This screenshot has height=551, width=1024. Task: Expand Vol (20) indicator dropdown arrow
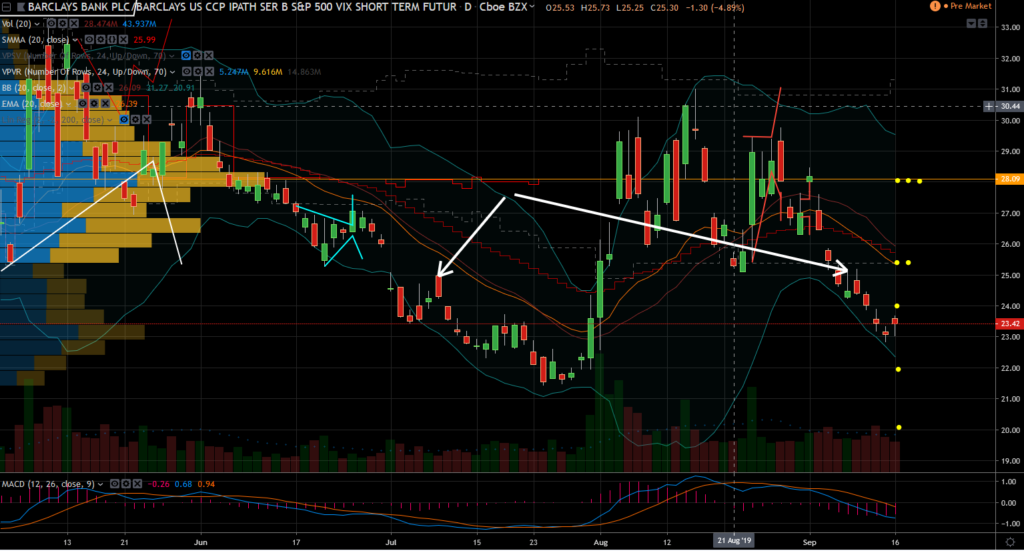click(37, 24)
